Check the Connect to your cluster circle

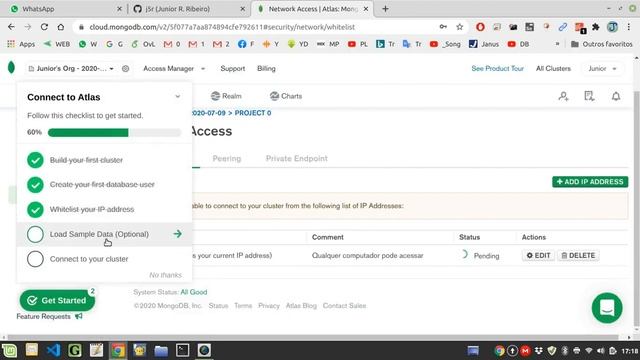pos(36,259)
